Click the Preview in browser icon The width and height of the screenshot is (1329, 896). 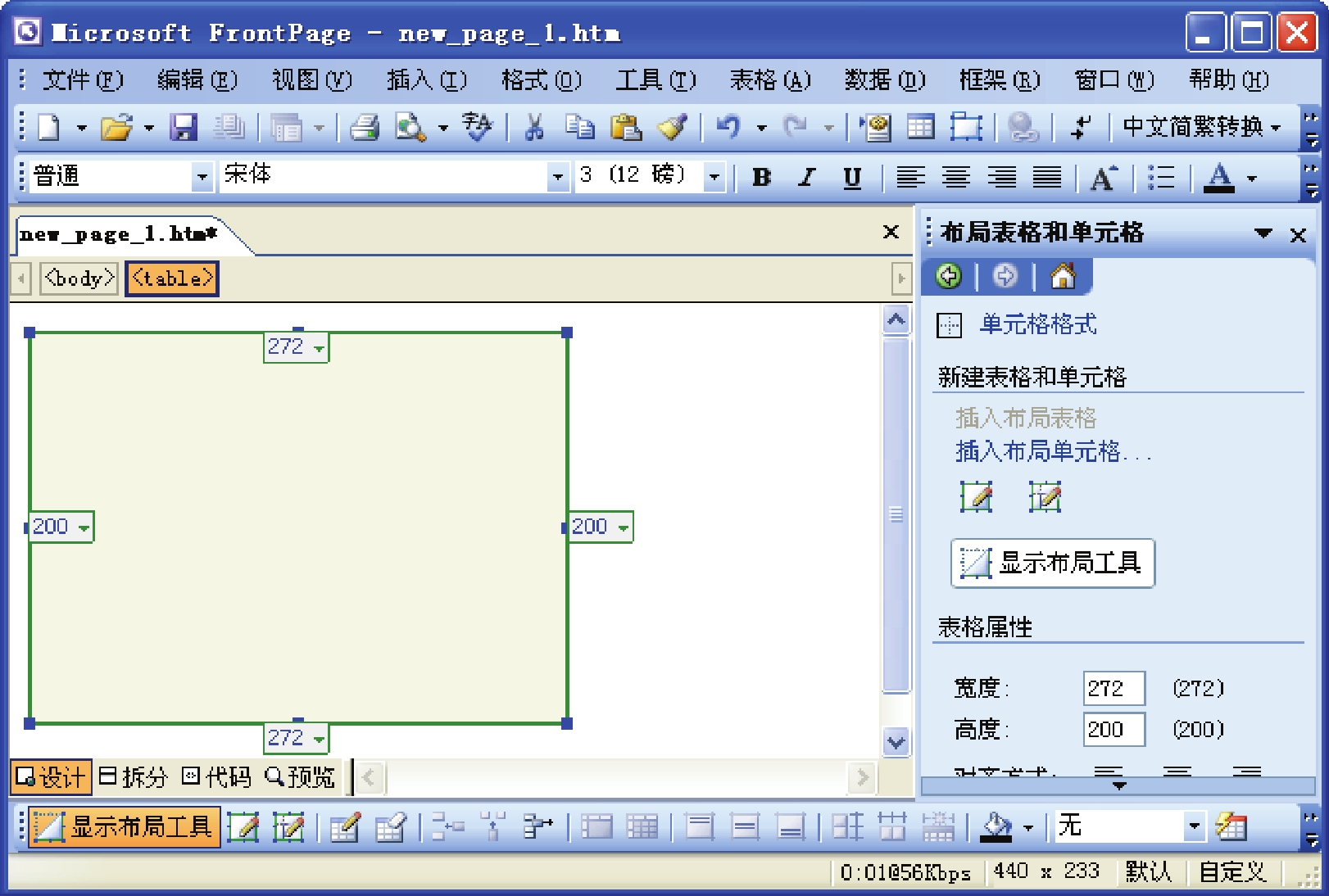[410, 127]
